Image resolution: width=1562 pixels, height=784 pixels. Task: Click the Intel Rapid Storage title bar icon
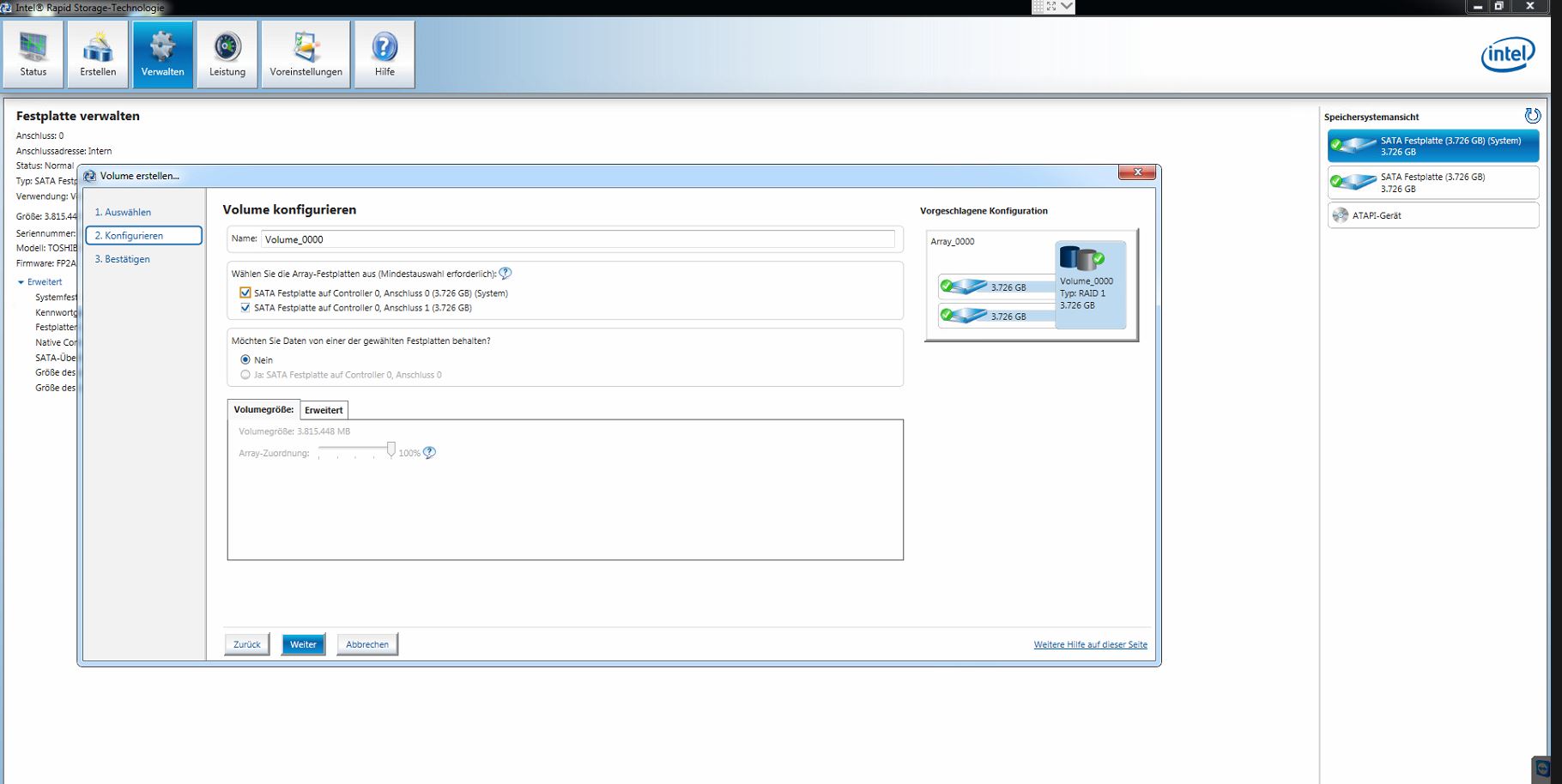(x=6, y=7)
